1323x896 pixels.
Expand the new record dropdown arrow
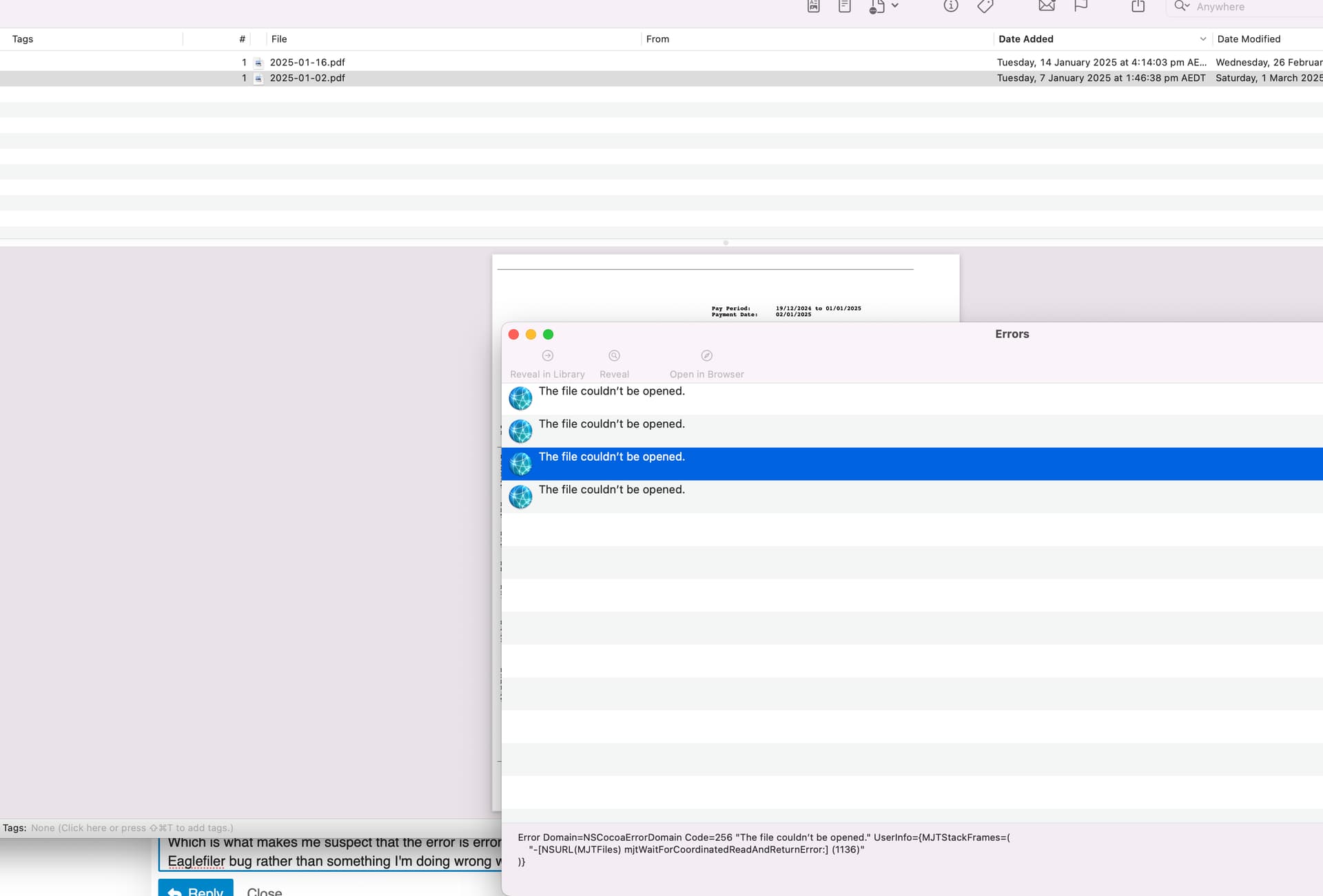coord(895,6)
